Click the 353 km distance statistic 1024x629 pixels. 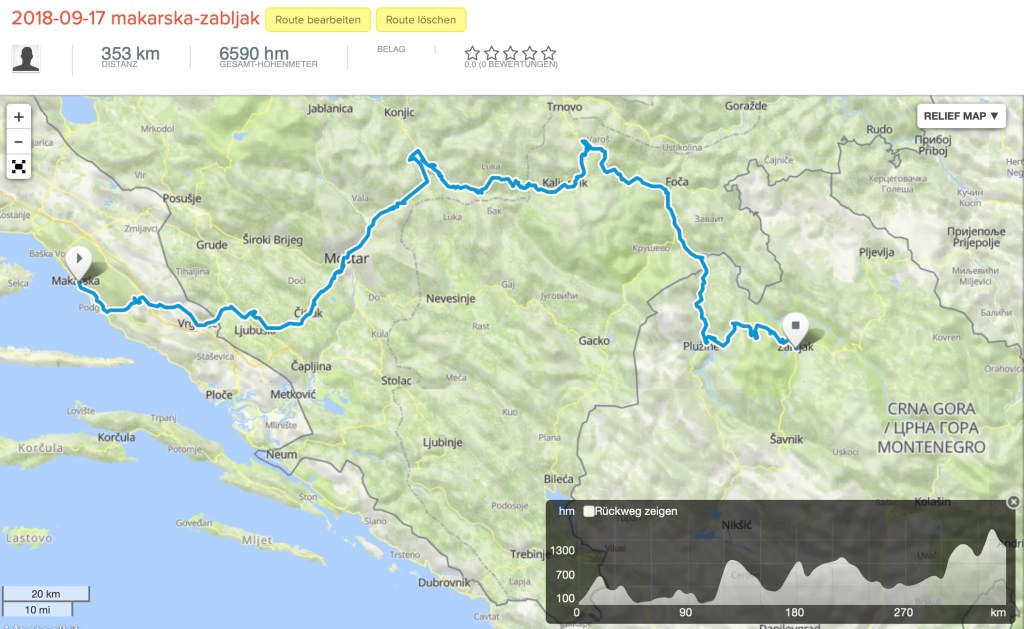(x=130, y=54)
